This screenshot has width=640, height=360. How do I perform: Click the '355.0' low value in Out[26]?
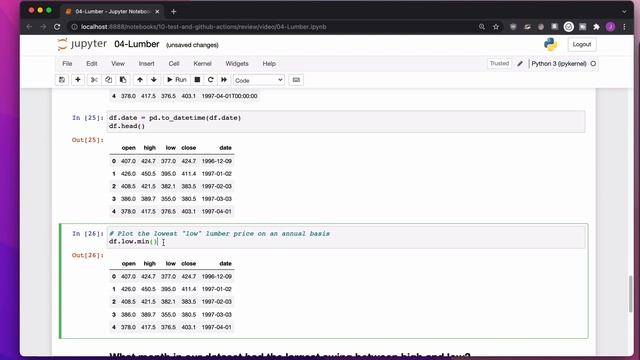click(x=168, y=315)
